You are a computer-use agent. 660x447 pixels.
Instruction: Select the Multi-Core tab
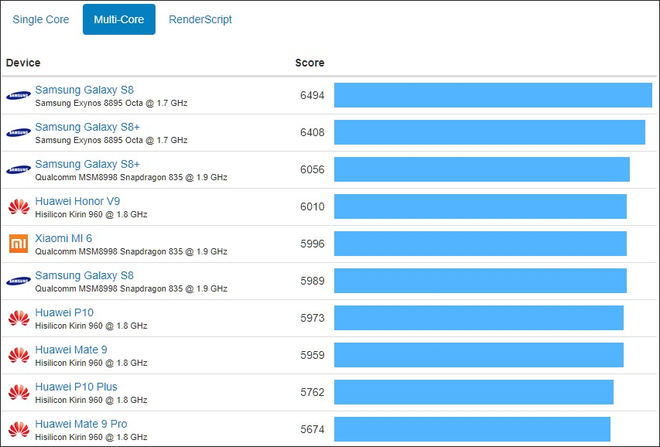click(119, 20)
